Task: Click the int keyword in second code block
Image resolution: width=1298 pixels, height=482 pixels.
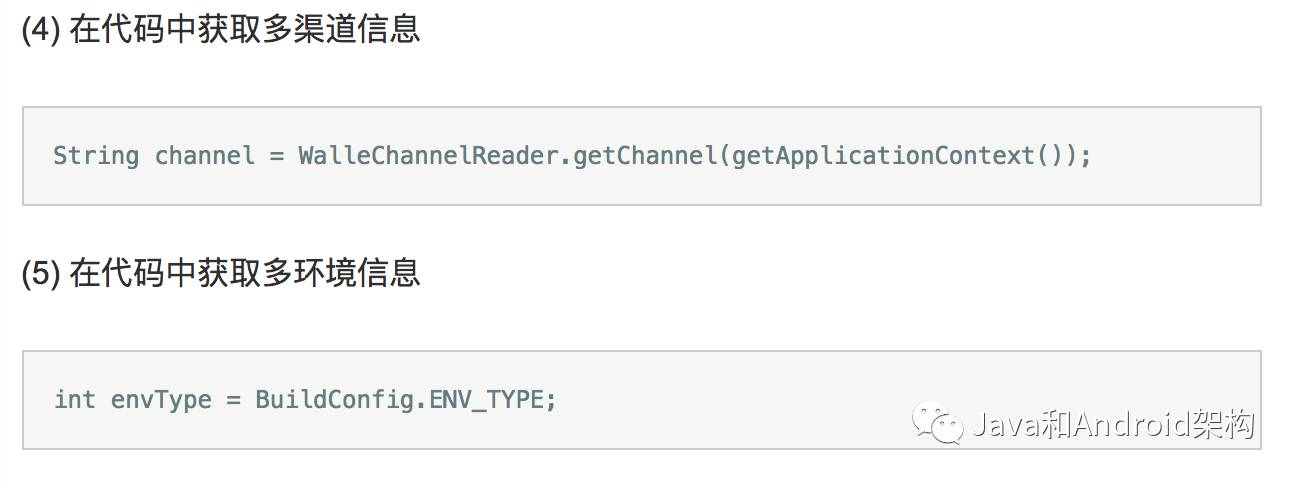Action: coord(75,400)
